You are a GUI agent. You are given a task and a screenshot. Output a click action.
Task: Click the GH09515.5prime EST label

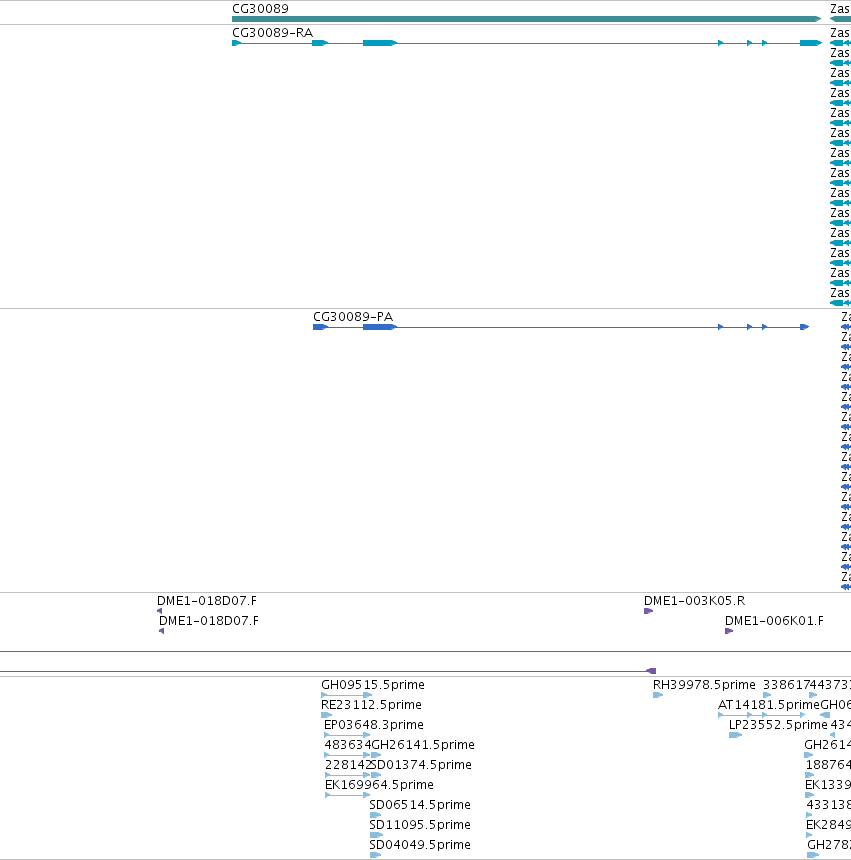point(372,685)
